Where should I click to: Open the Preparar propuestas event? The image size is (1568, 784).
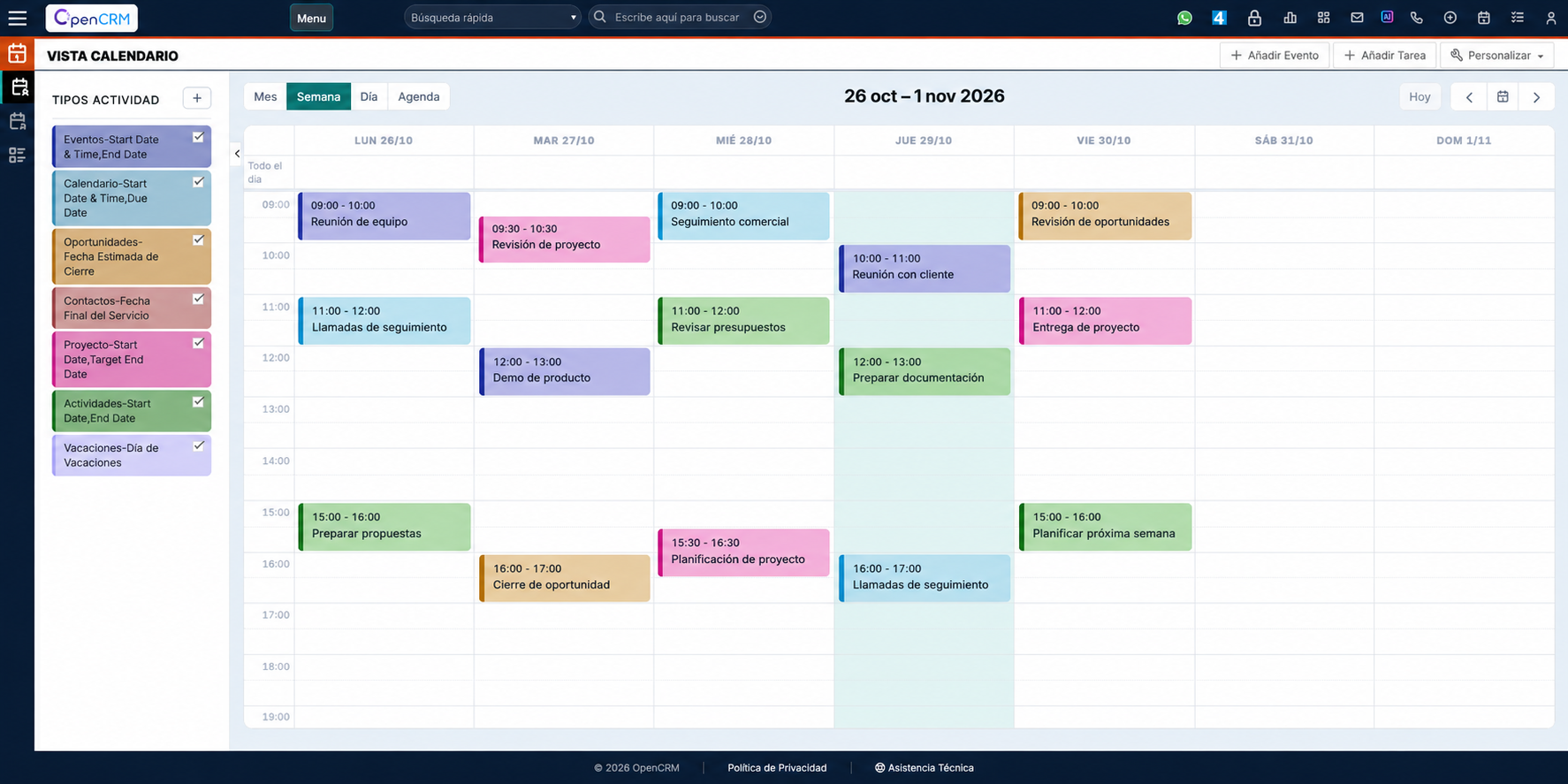[x=384, y=527]
